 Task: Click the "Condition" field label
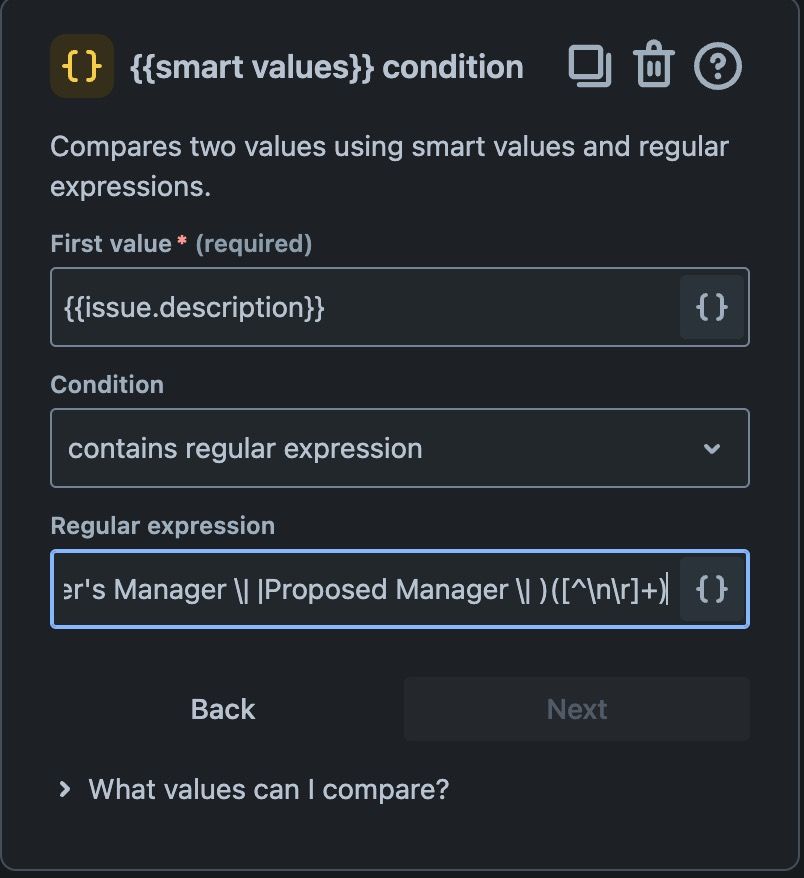tap(107, 385)
